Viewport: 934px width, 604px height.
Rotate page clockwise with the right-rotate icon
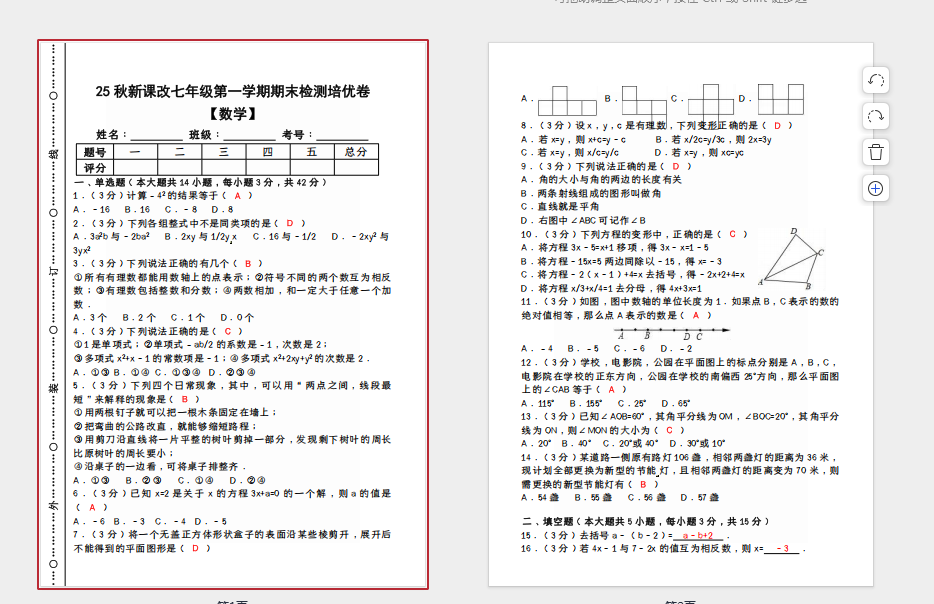point(875,116)
